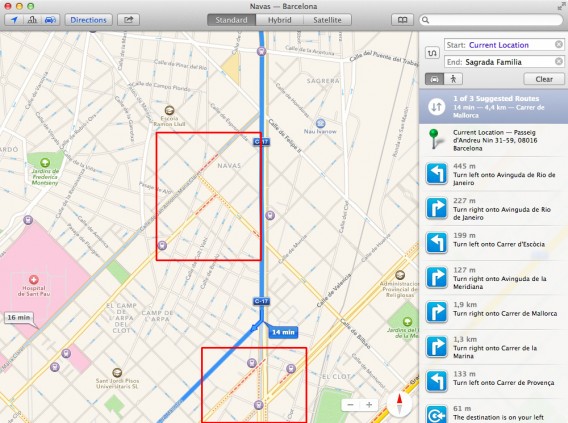Select the destination is on your left step
The width and height of the screenshot is (568, 423).
pyautogui.click(x=493, y=412)
